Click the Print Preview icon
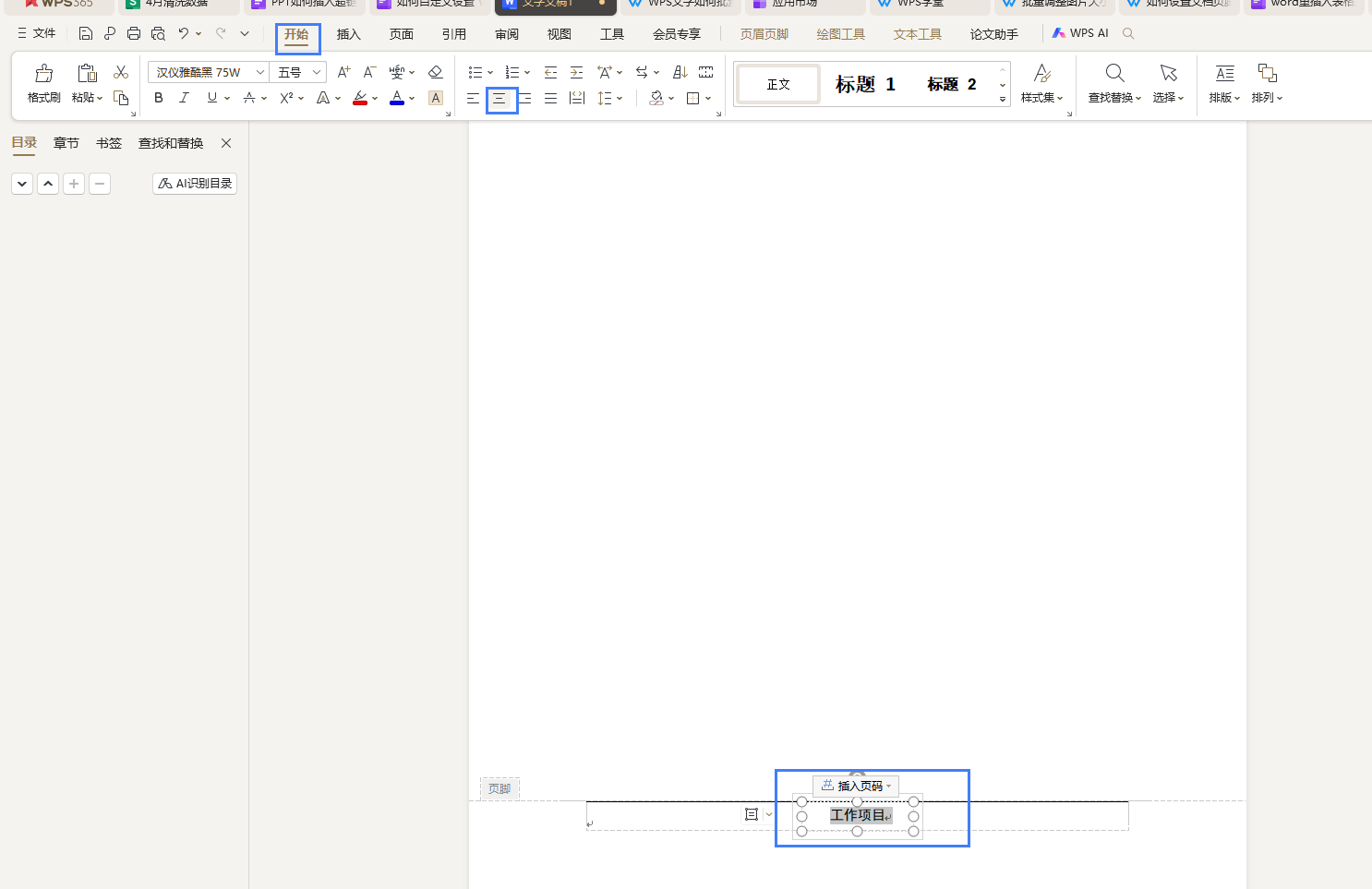The width and height of the screenshot is (1372, 889). tap(158, 33)
